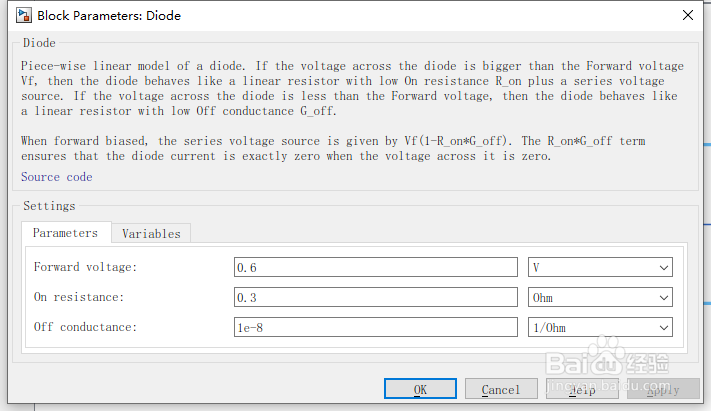711x411 pixels.
Task: Click the On resistance label
Action: tap(79, 297)
